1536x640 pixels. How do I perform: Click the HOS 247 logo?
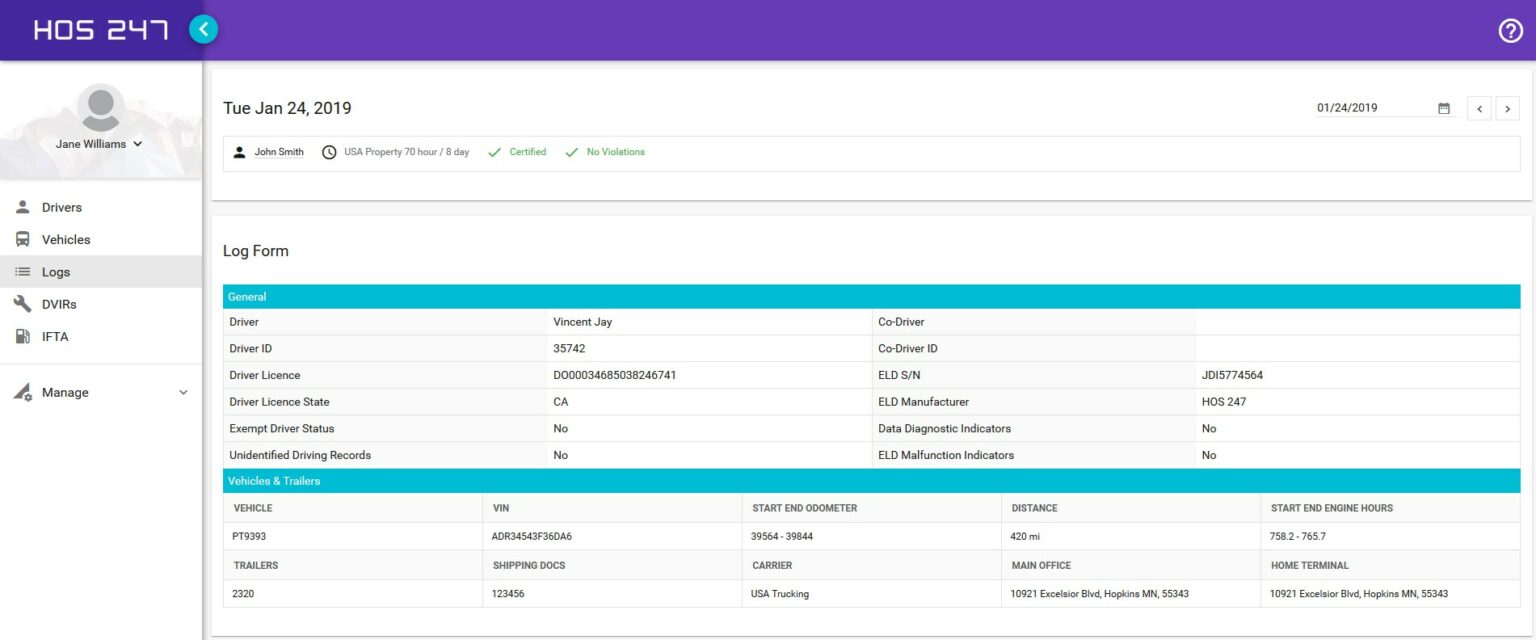[100, 30]
